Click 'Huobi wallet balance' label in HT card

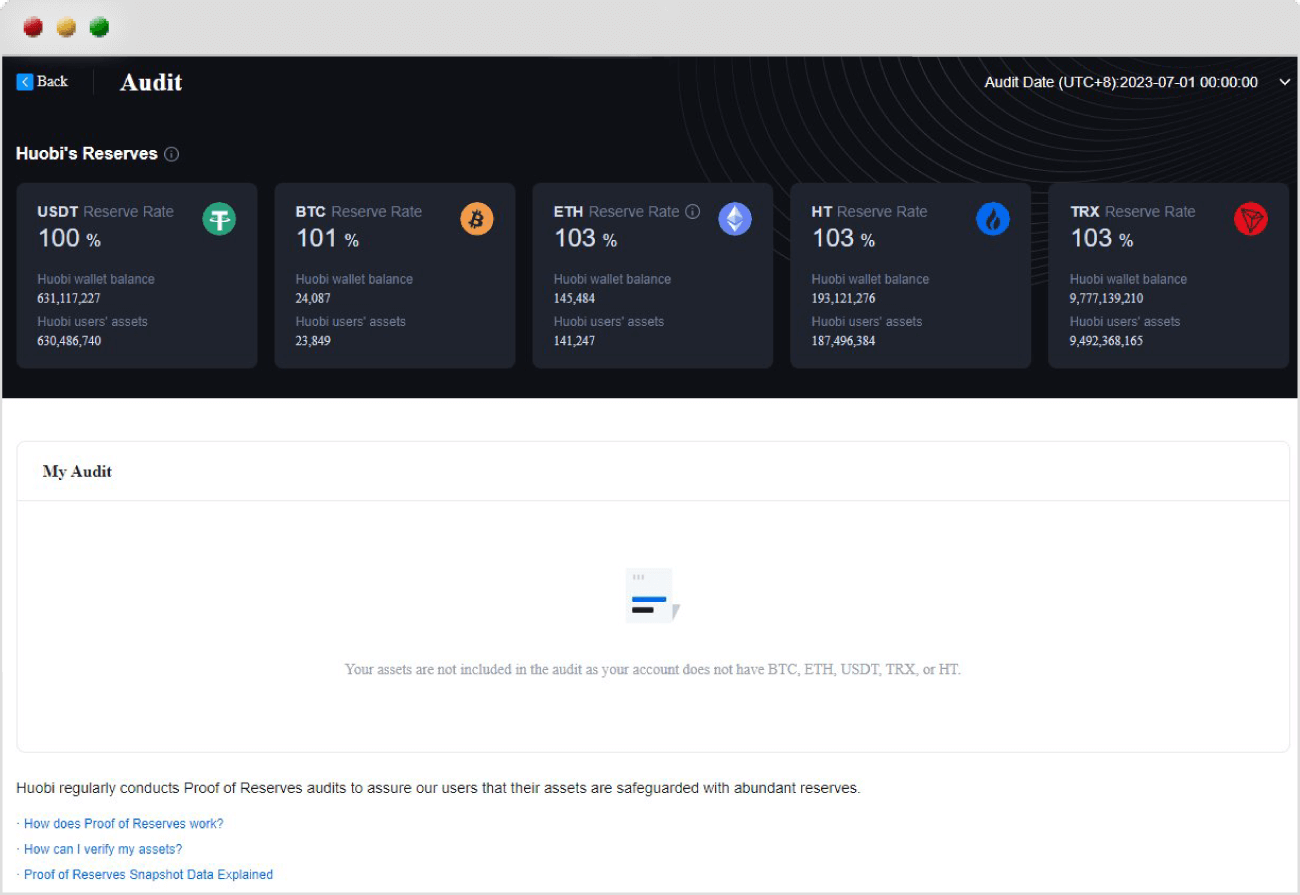click(870, 279)
